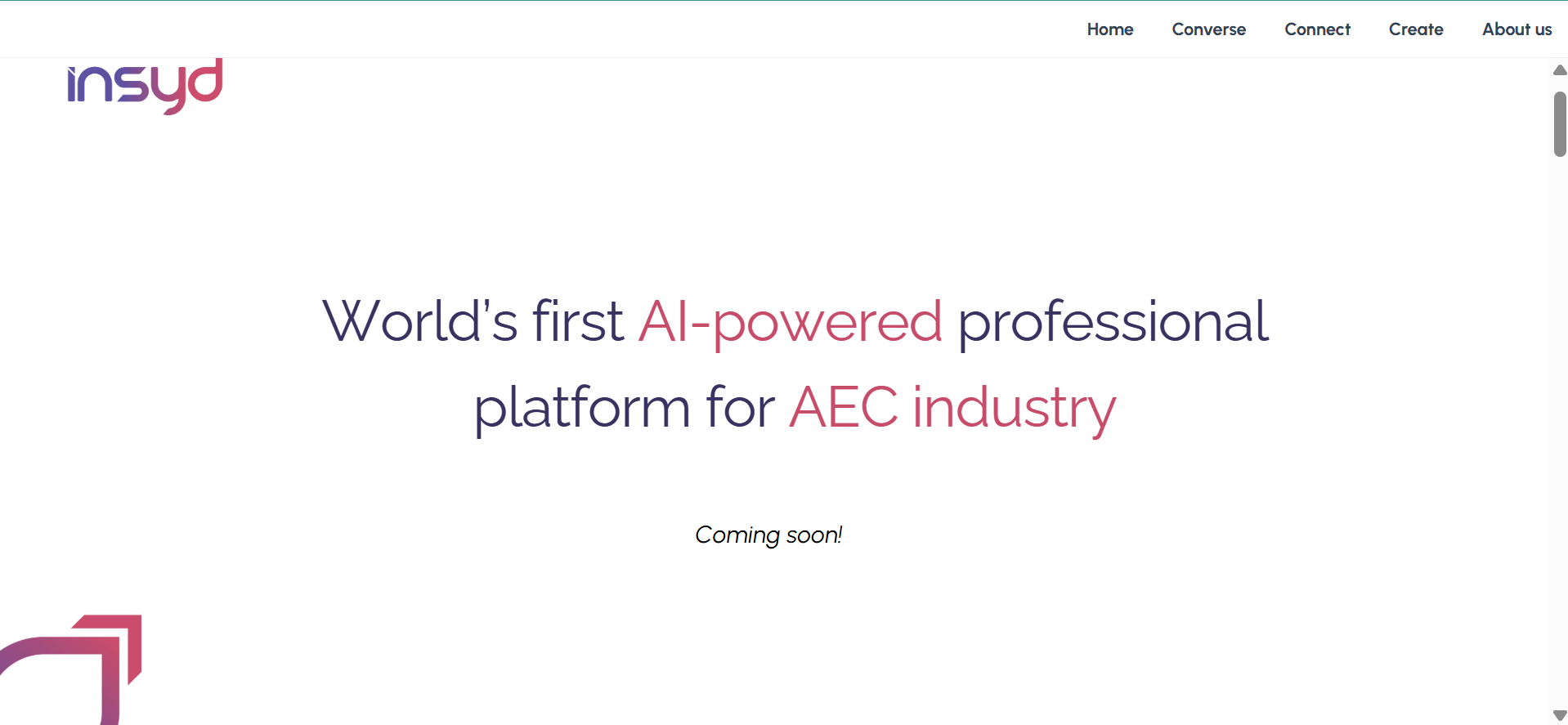
Task: Click the 'AI-powered' headline text
Action: [x=790, y=322]
